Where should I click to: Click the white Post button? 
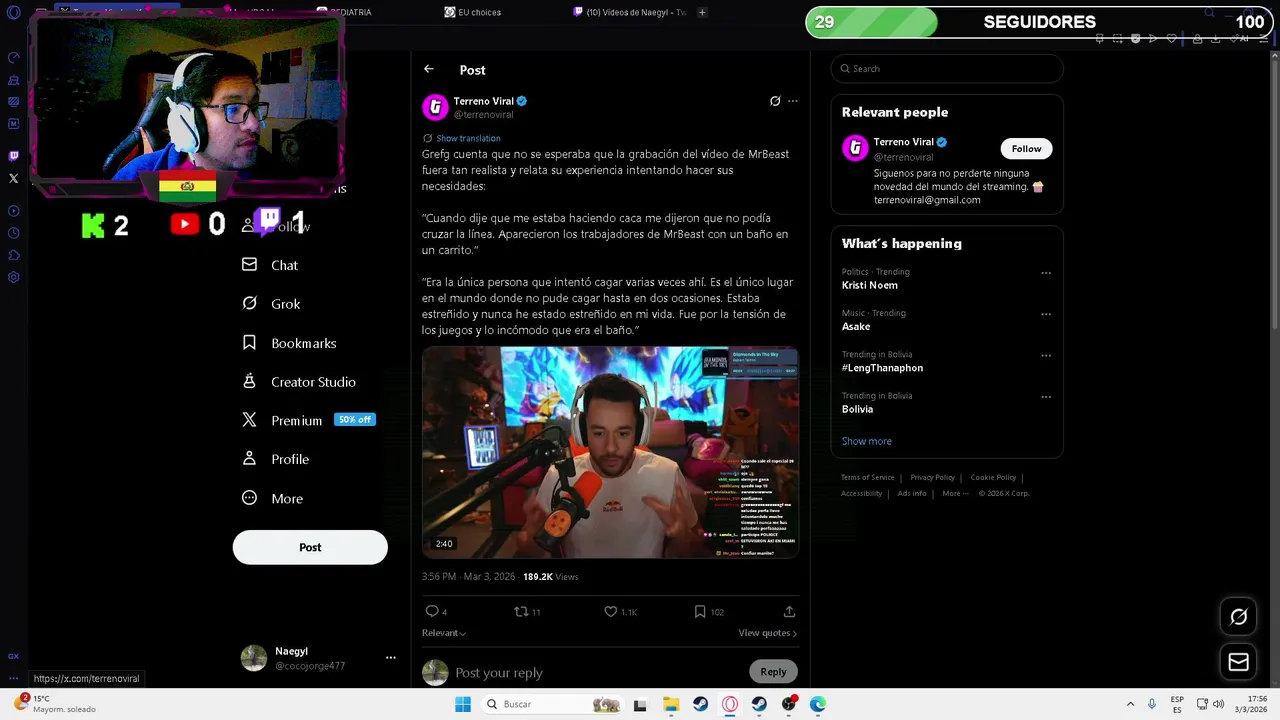(x=310, y=547)
